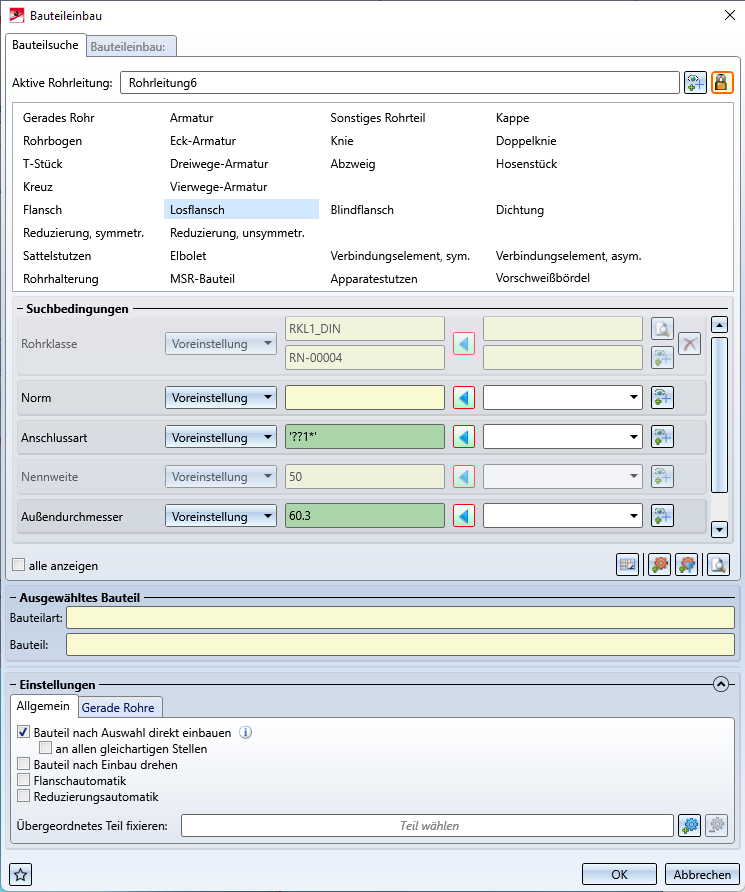This screenshot has width=745, height=892.
Task: Open the Anschlussart Voreinstellung dropdown
Action: coord(221,437)
